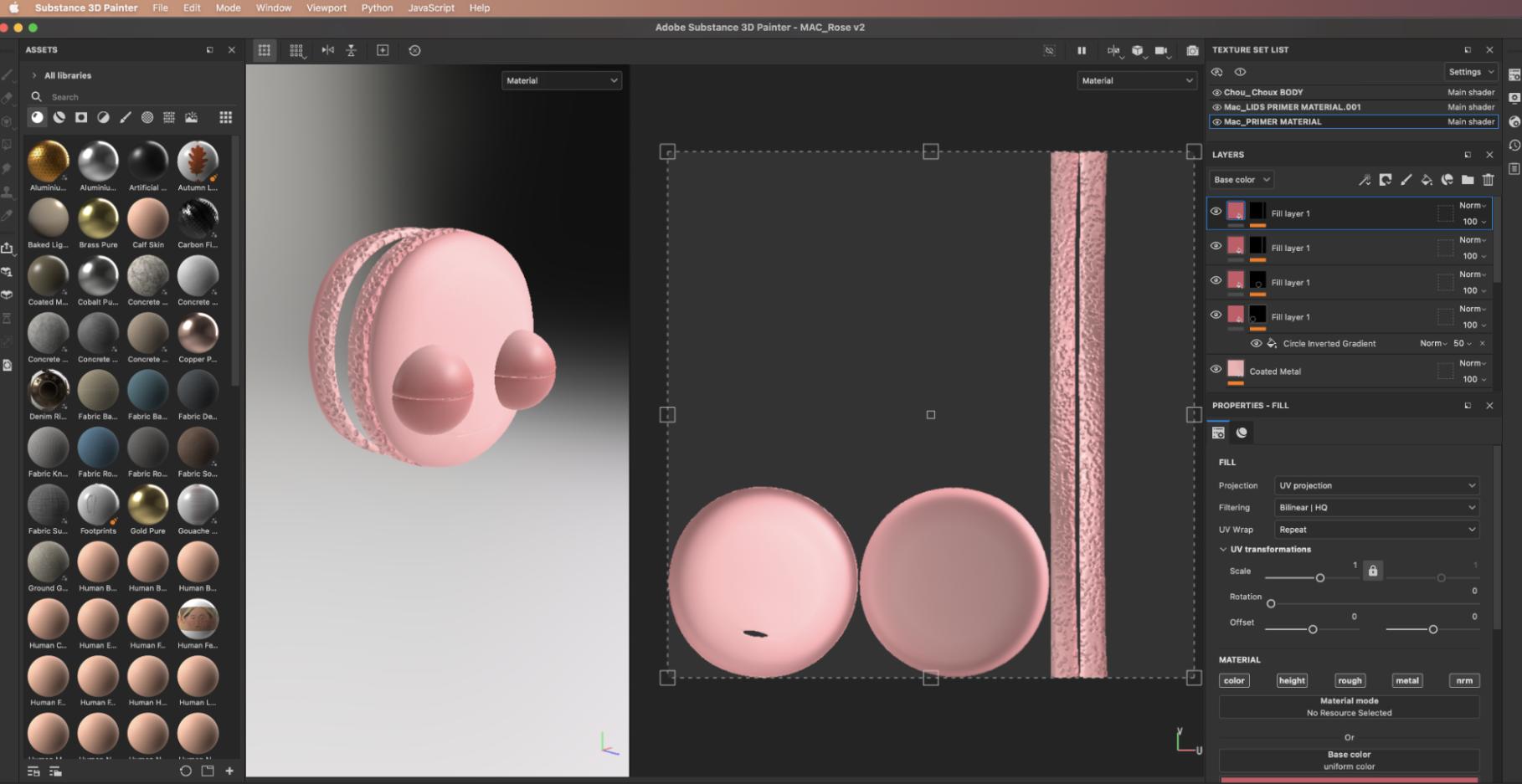Click the Settings button in Texture Set List
The image size is (1522, 784).
[1471, 72]
